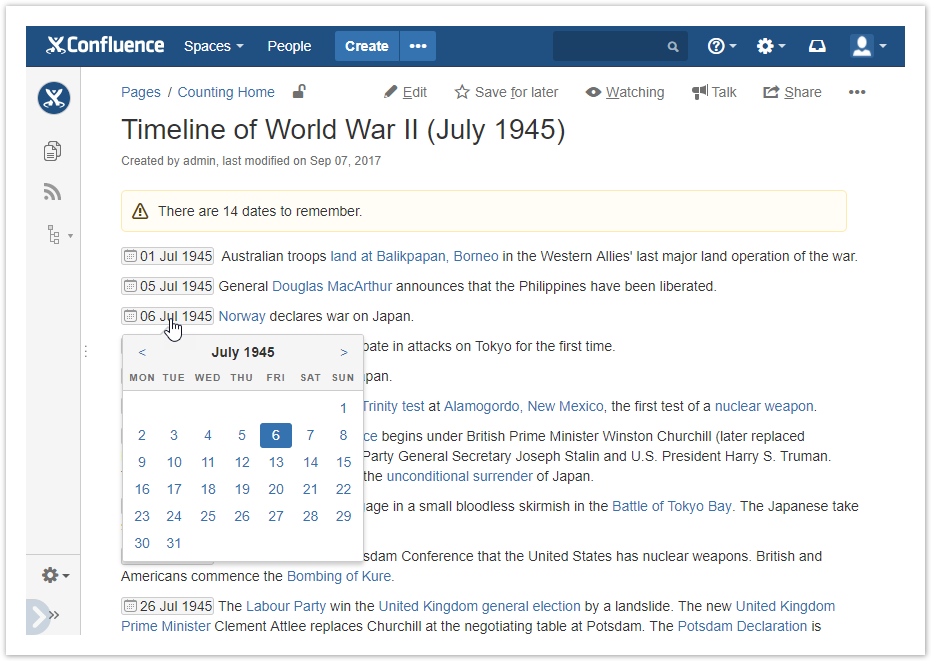Select highlighted day 6 in calendar

click(x=276, y=435)
